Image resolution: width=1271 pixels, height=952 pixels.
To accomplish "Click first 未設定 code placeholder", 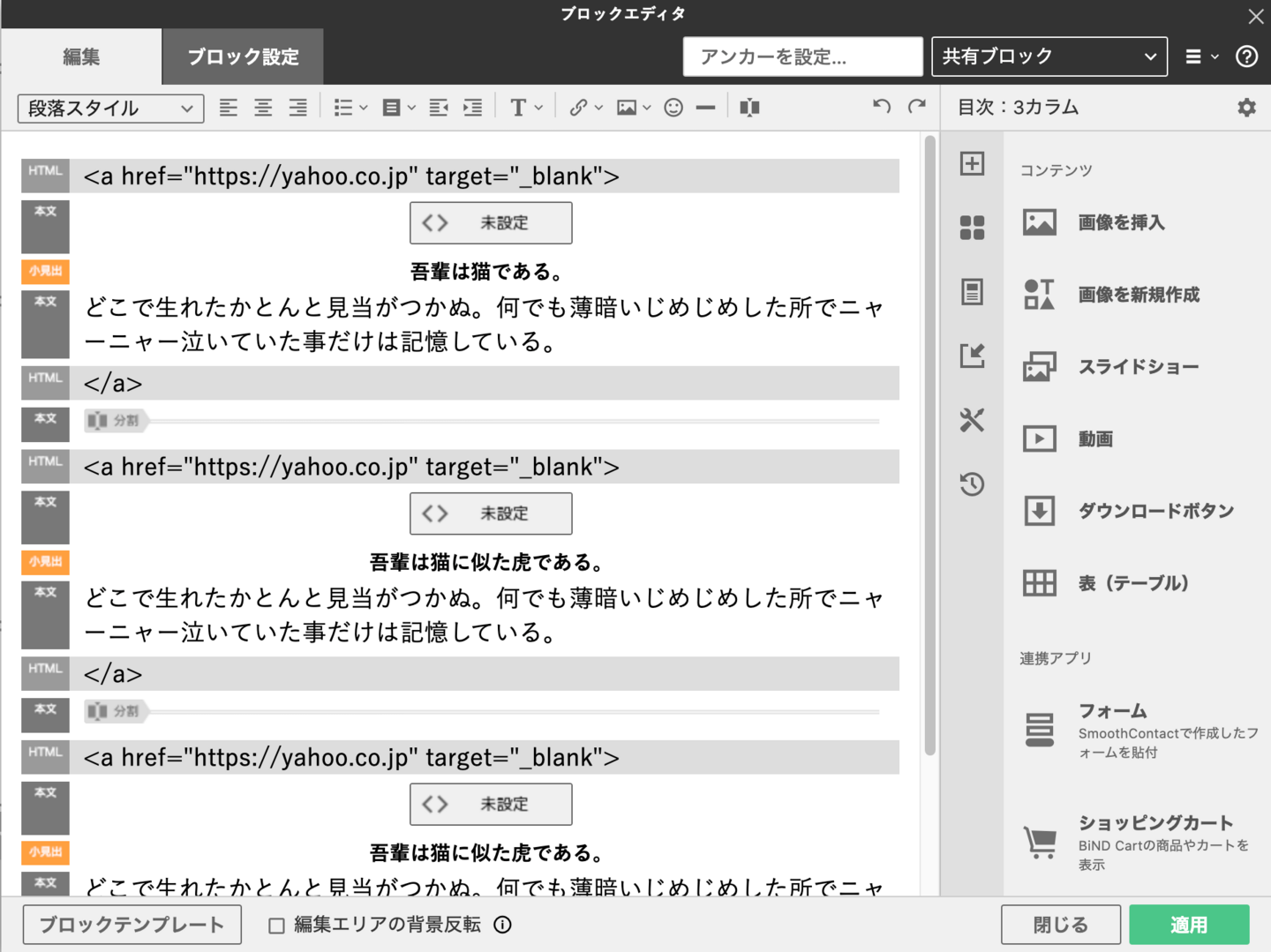I will click(491, 223).
